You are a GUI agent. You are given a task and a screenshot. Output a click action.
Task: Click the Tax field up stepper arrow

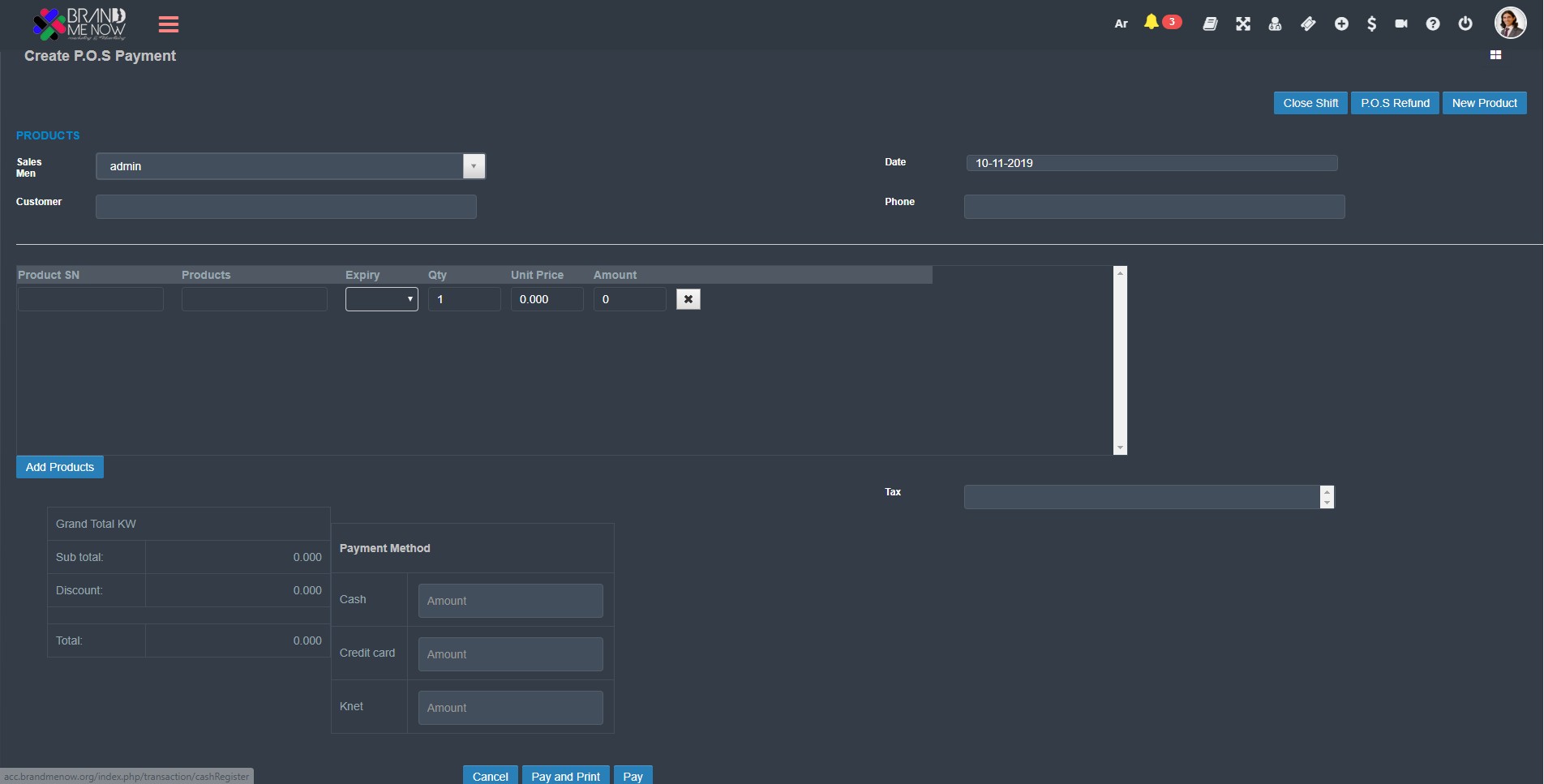1327,491
